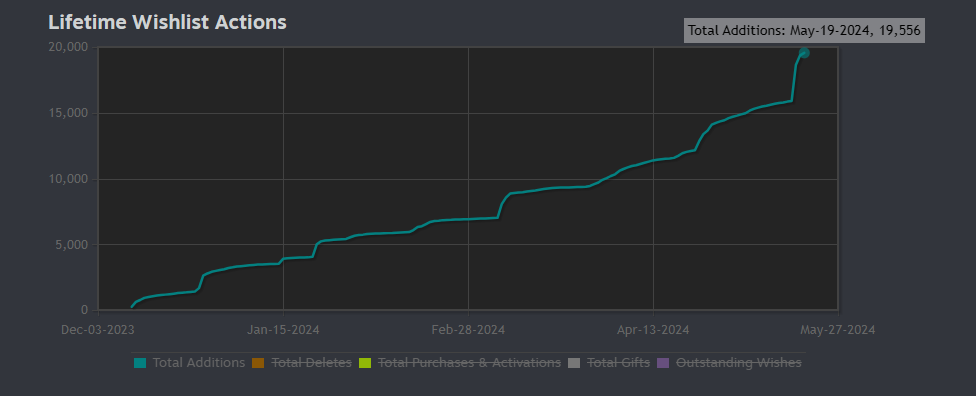The width and height of the screenshot is (976, 396).
Task: Click the orange Total Deletes legend swatch
Action: pos(258,362)
